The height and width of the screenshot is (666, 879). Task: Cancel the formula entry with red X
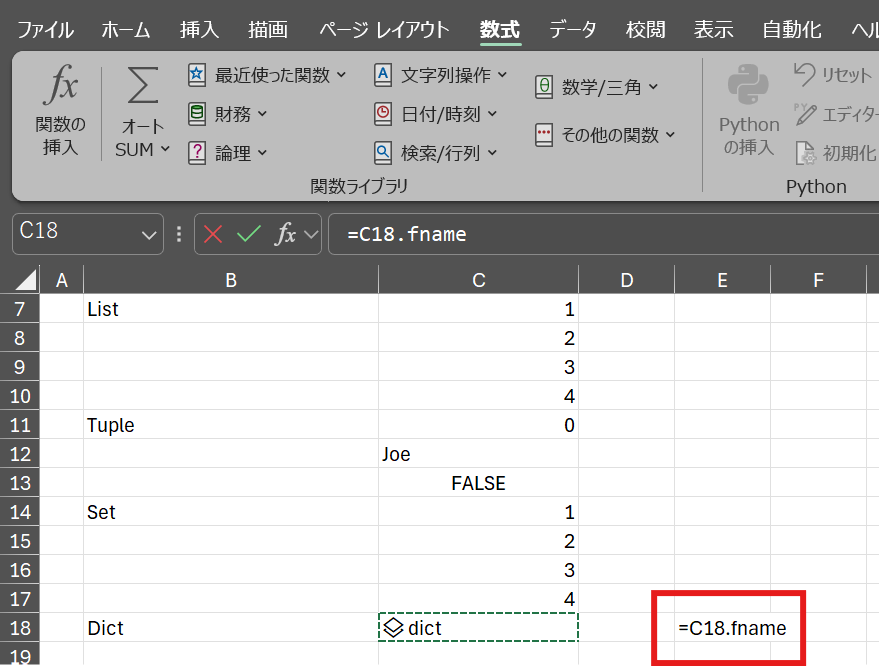click(213, 234)
